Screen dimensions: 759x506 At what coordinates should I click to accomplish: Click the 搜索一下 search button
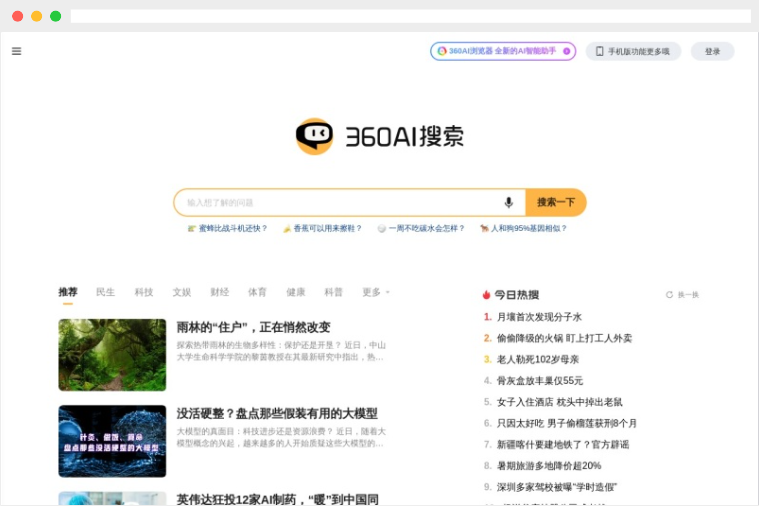coord(556,202)
